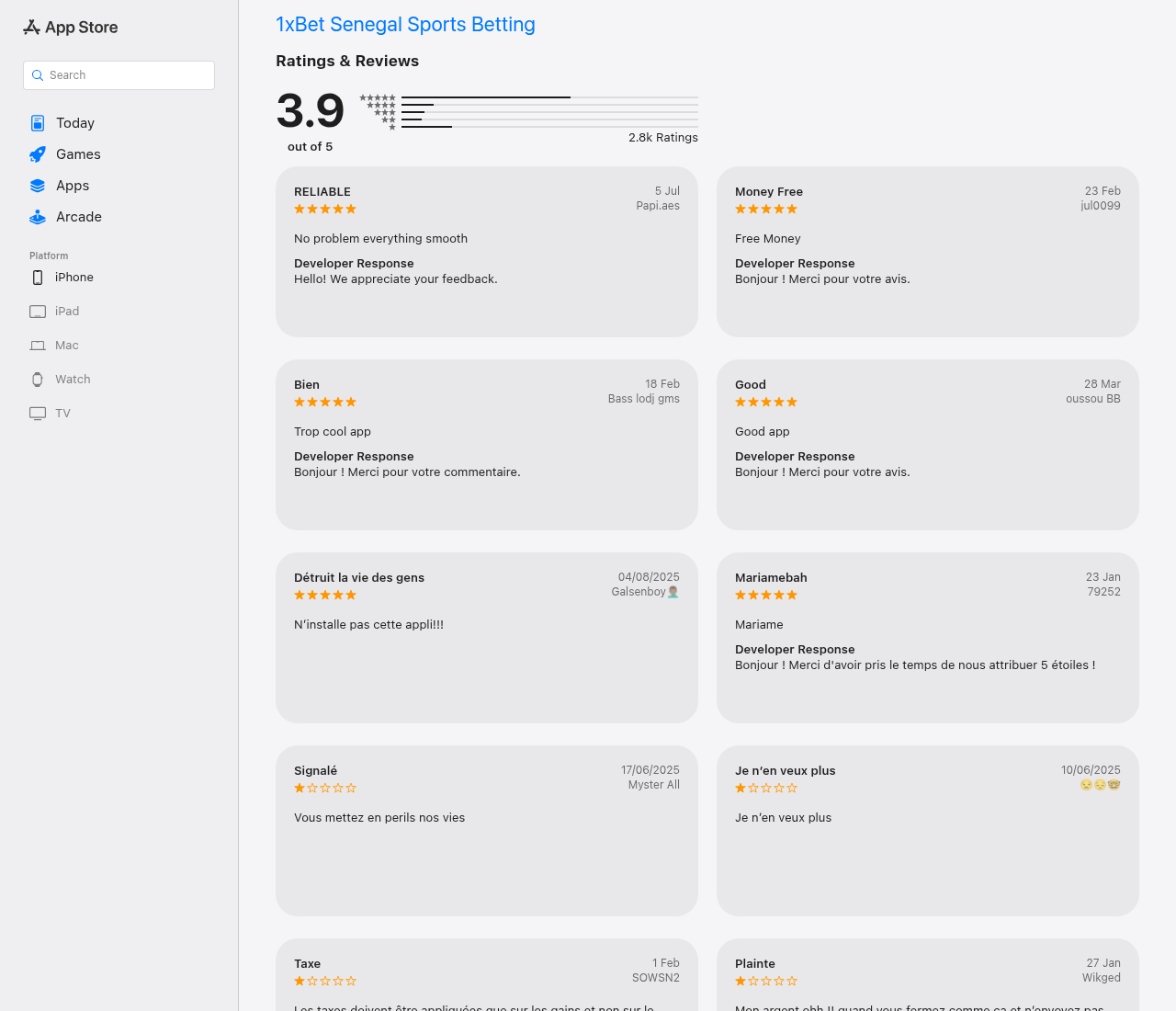Click the one-star ratings bar
This screenshot has width=1176, height=1011.
(549, 127)
